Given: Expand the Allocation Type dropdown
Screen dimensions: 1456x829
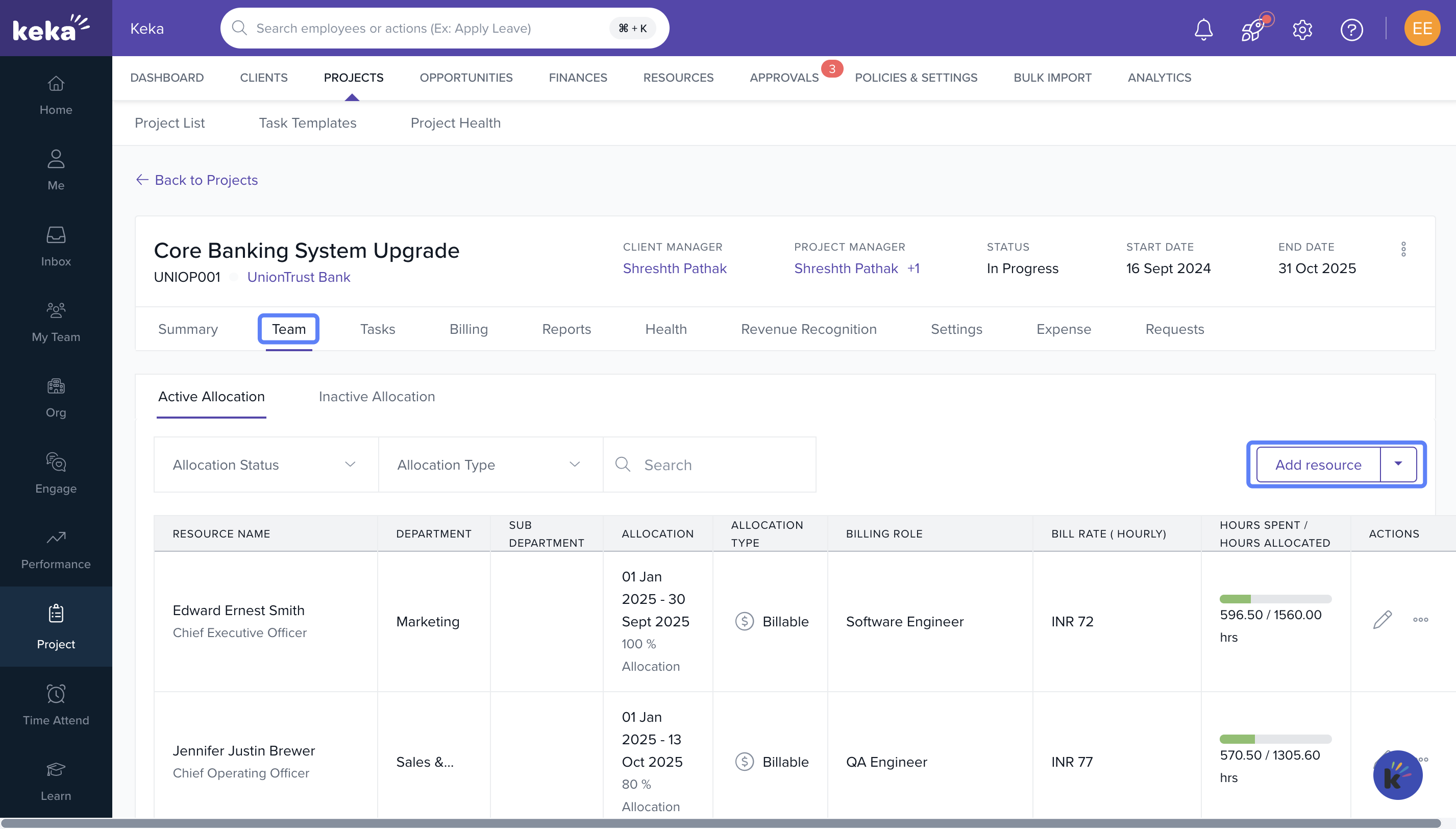Looking at the screenshot, I should click(489, 465).
